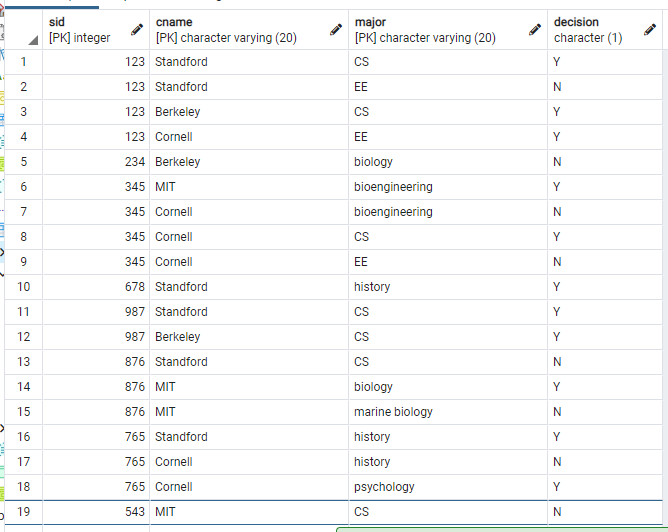668x532 pixels.
Task: Click the Berkeley cell in row 12
Action: [249, 337]
